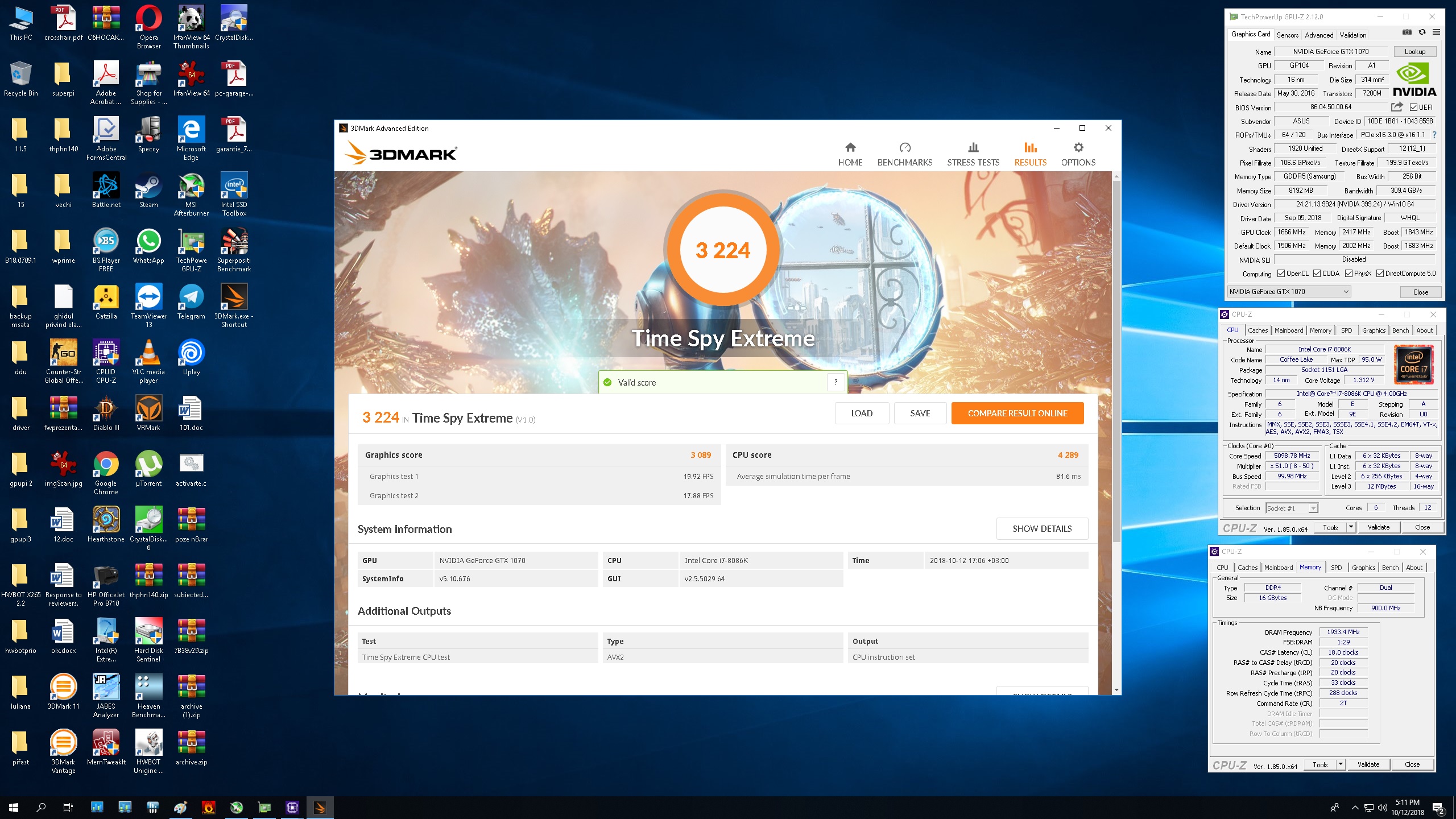Open MemTweakIt desktop icon
Image resolution: width=1456 pixels, height=819 pixels.
click(106, 748)
